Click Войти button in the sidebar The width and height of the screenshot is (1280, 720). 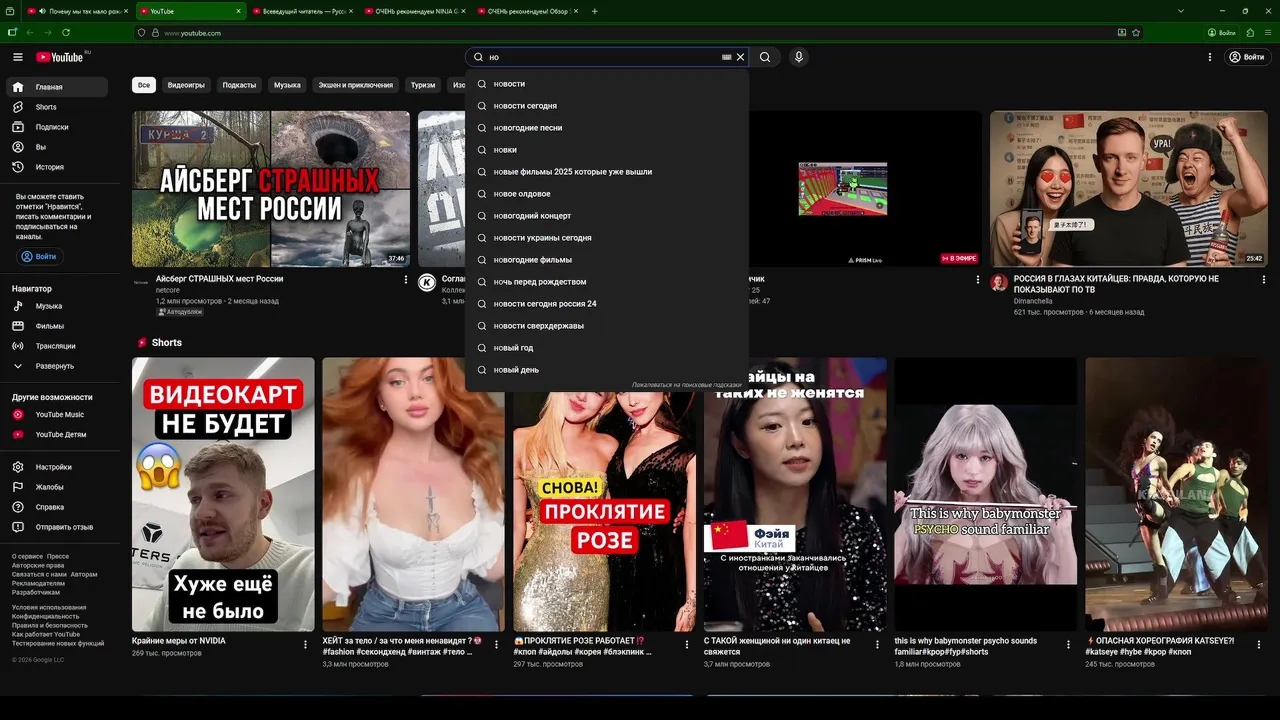click(39, 257)
